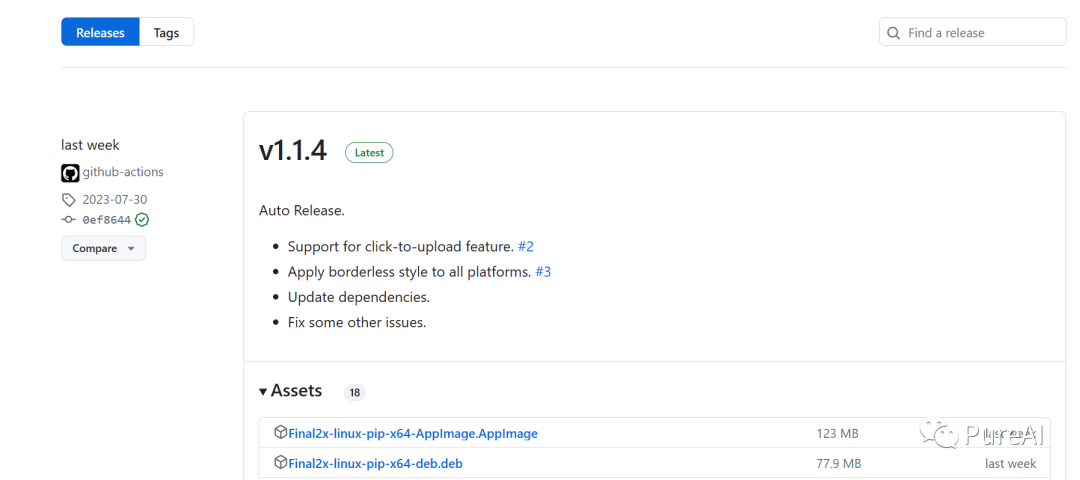
Task: Download Final2x-linux-pip-x64-deb.deb
Action: click(375, 464)
